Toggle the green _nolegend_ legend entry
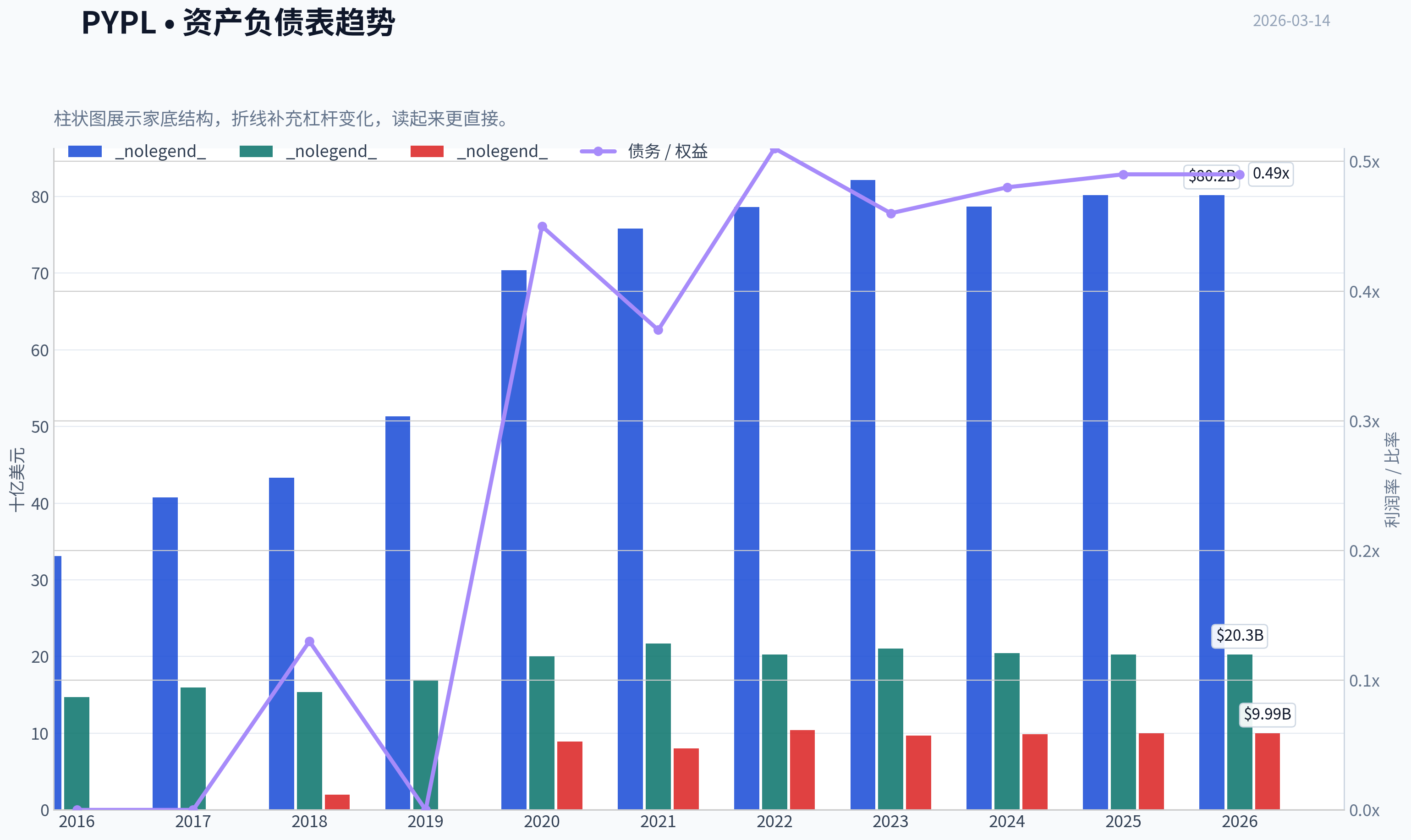 click(308, 151)
